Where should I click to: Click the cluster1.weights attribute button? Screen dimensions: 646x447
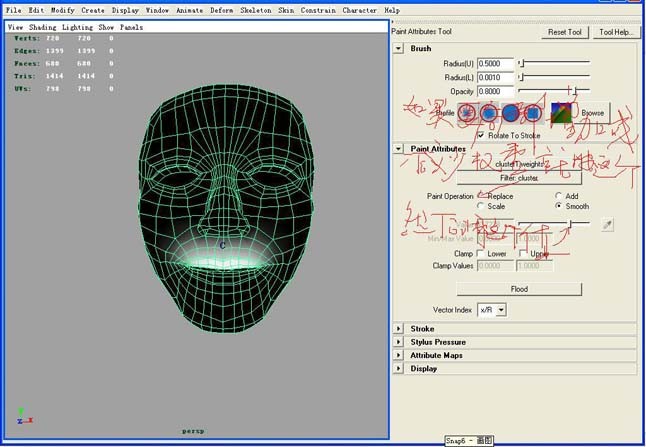(x=519, y=164)
